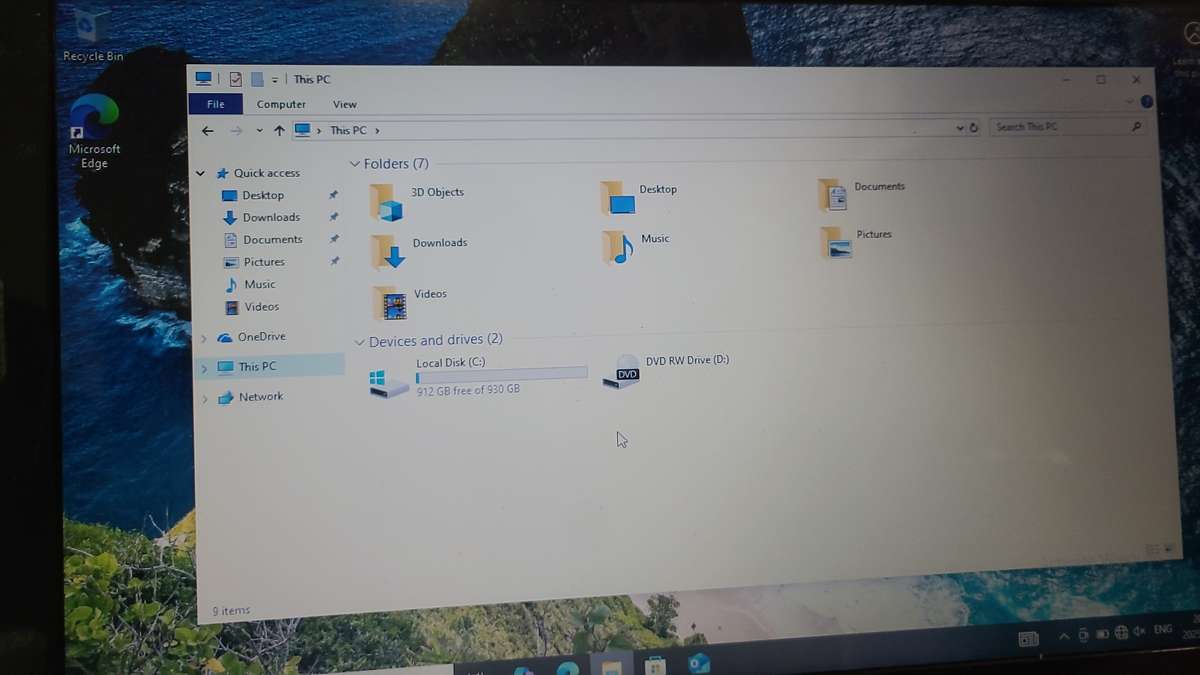Image resolution: width=1200 pixels, height=675 pixels.
Task: Click the Local Disk C: storage usage bar
Action: pos(500,373)
